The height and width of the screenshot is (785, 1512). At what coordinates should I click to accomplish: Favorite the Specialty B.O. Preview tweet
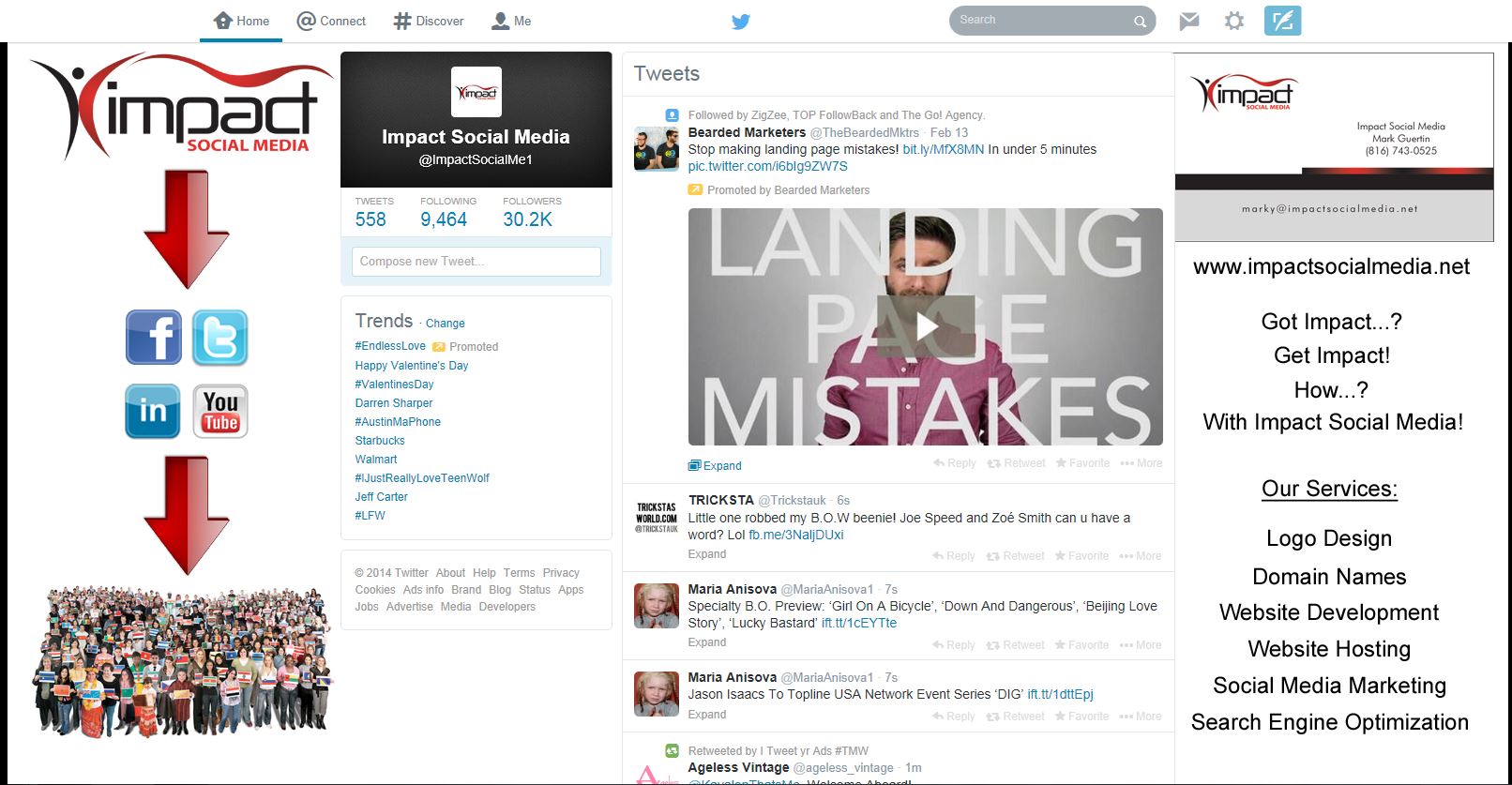(1081, 645)
